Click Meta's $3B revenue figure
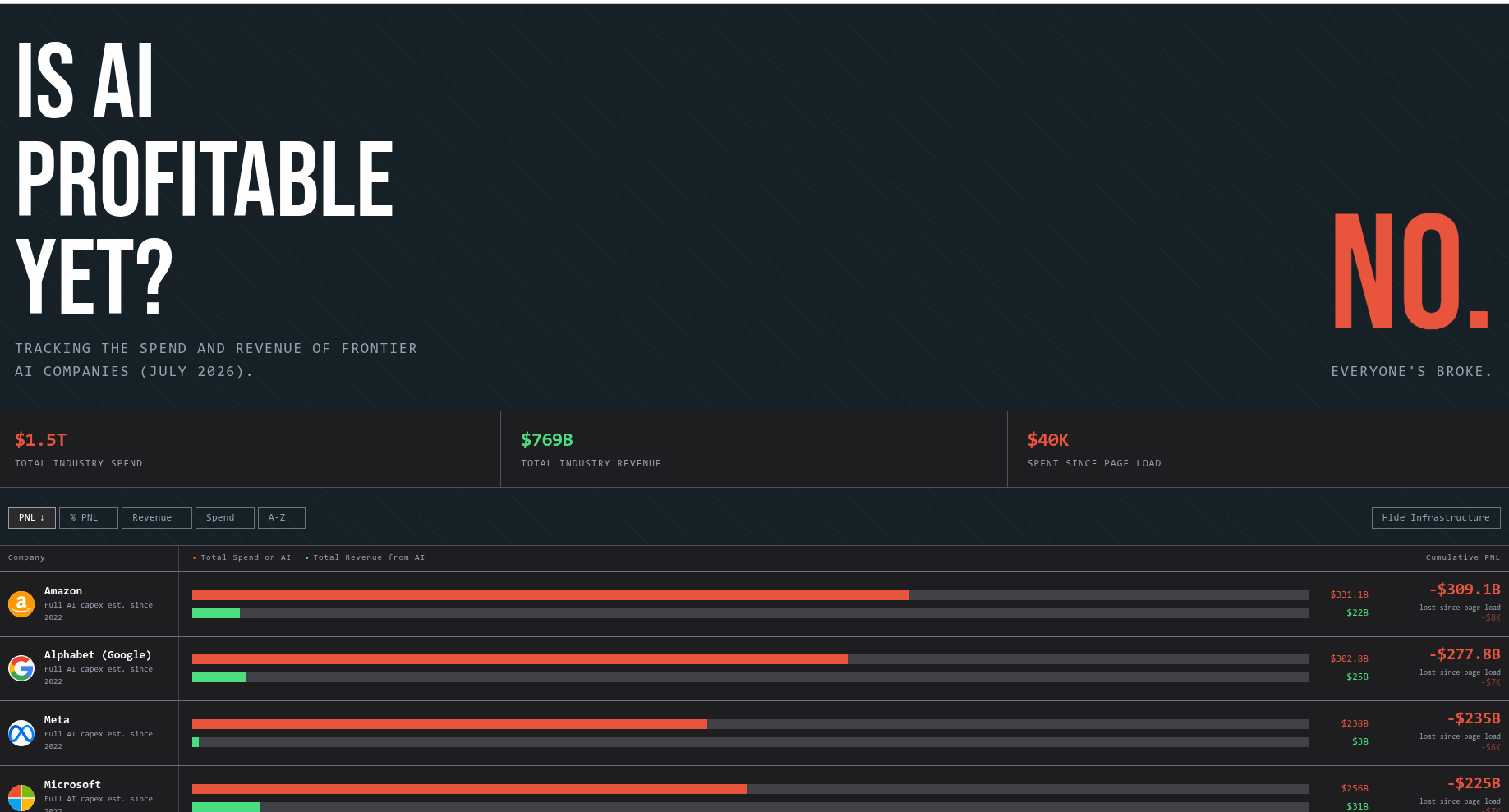The width and height of the screenshot is (1509, 812). pyautogui.click(x=1360, y=742)
